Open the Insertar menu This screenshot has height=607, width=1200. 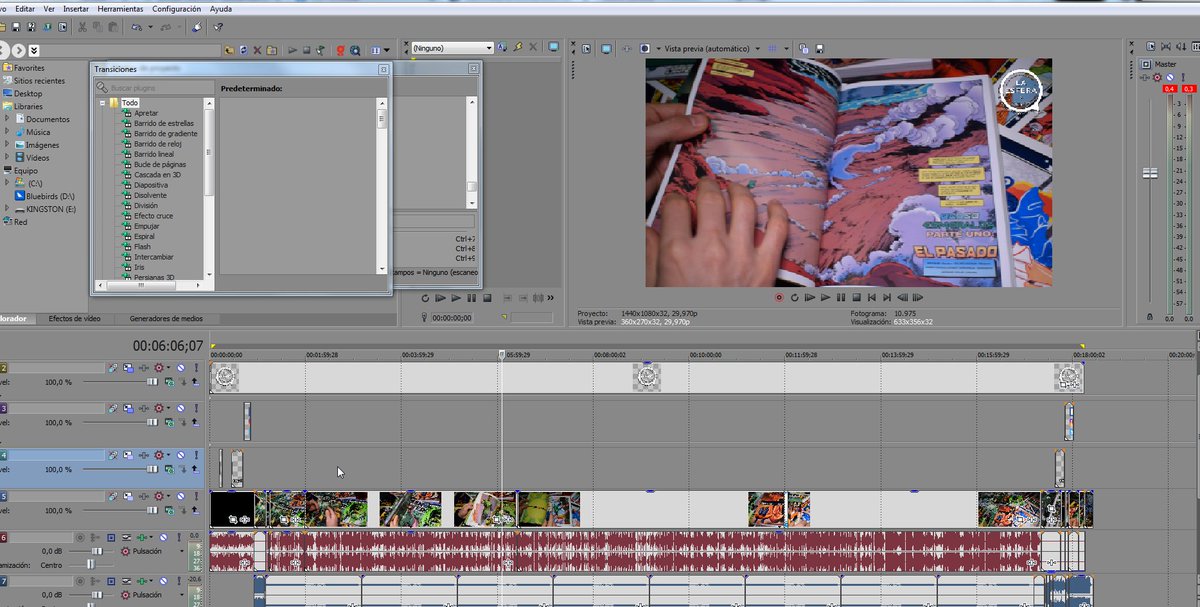point(76,8)
